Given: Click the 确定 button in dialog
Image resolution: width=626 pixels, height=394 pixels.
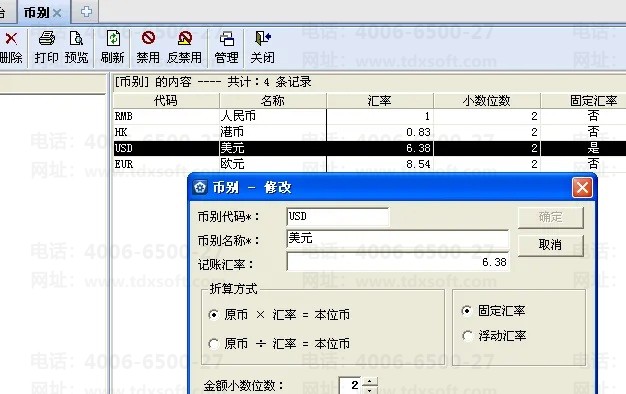Looking at the screenshot, I should click(x=551, y=217).
